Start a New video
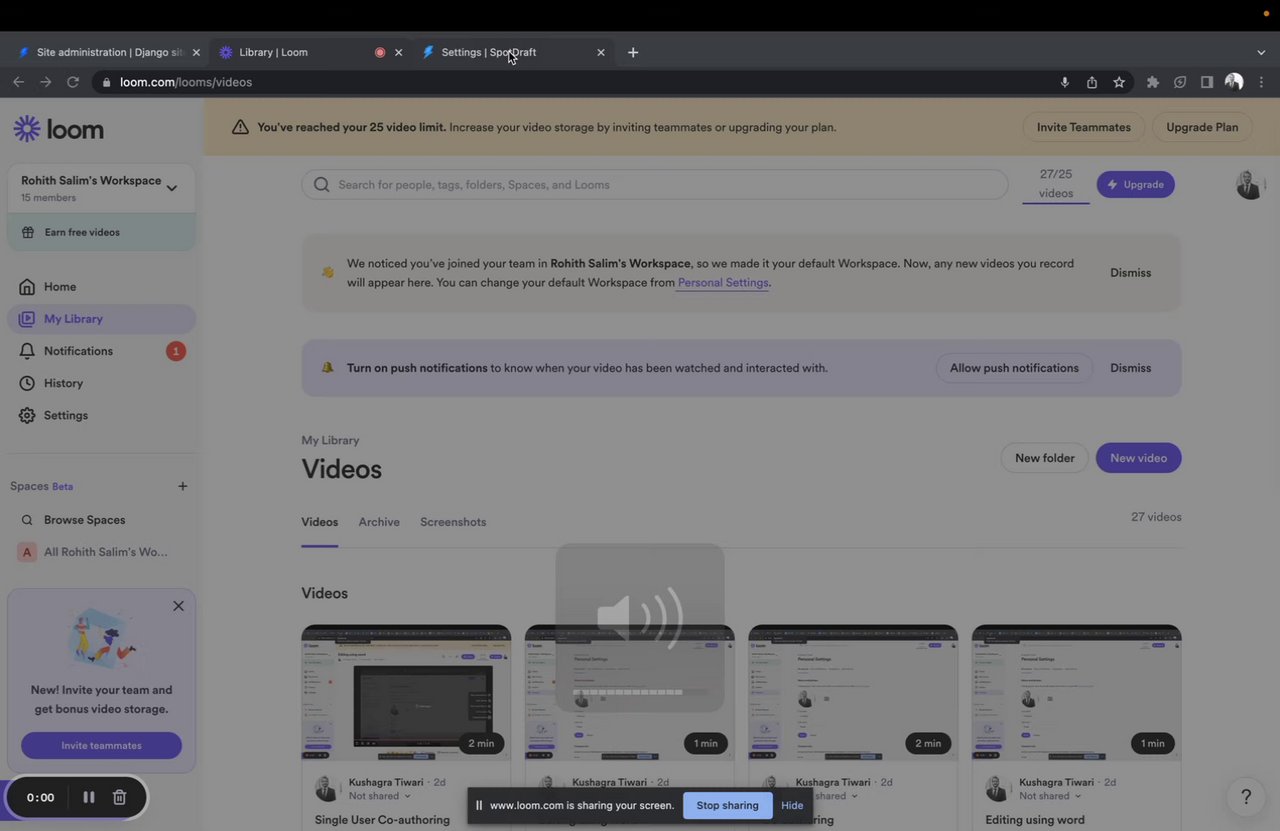The image size is (1280, 831). 1139,458
